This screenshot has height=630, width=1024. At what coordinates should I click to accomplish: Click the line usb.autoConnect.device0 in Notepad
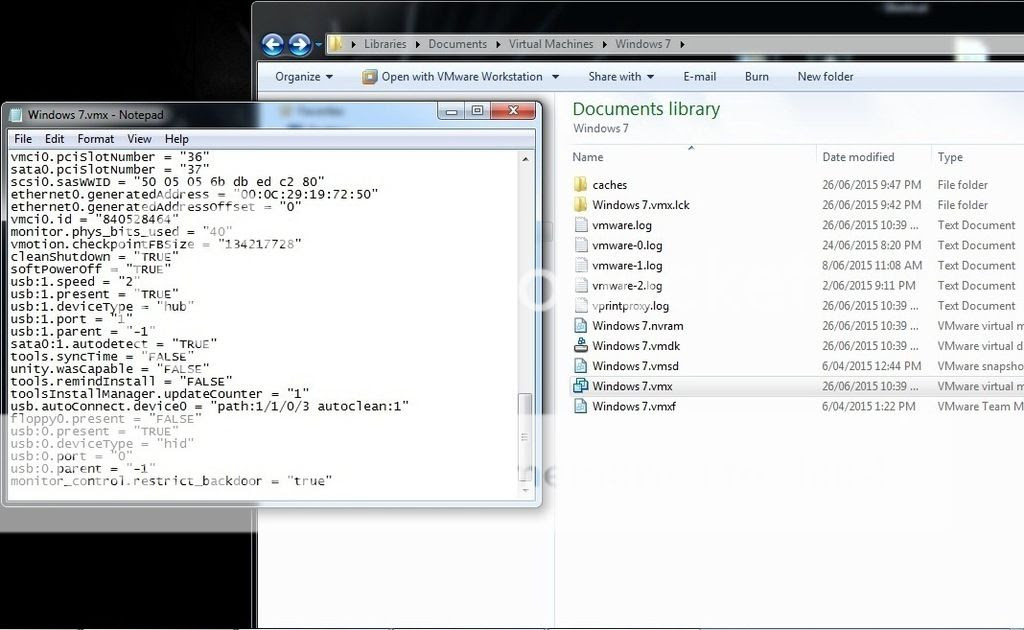point(210,406)
